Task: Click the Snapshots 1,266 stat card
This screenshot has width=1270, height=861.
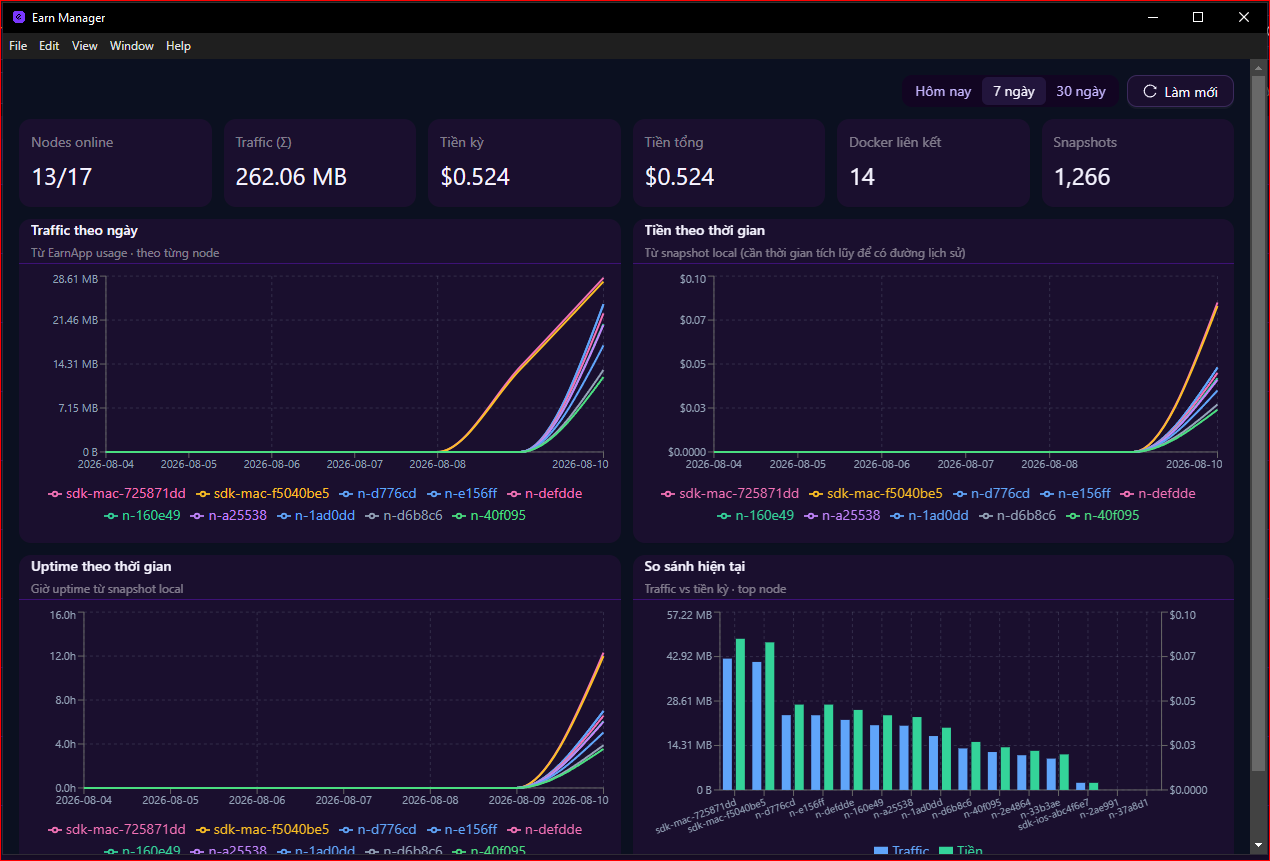Action: (x=1137, y=163)
